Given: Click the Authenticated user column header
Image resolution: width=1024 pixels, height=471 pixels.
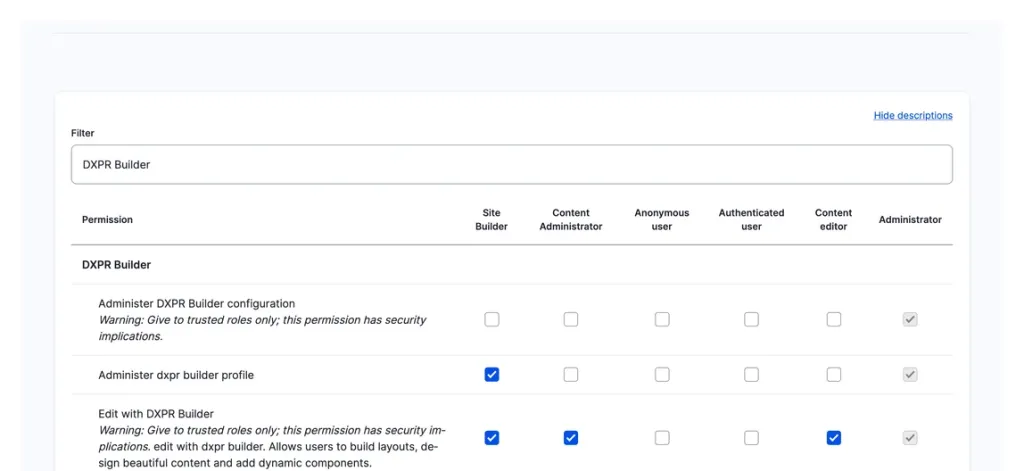Looking at the screenshot, I should point(752,219).
